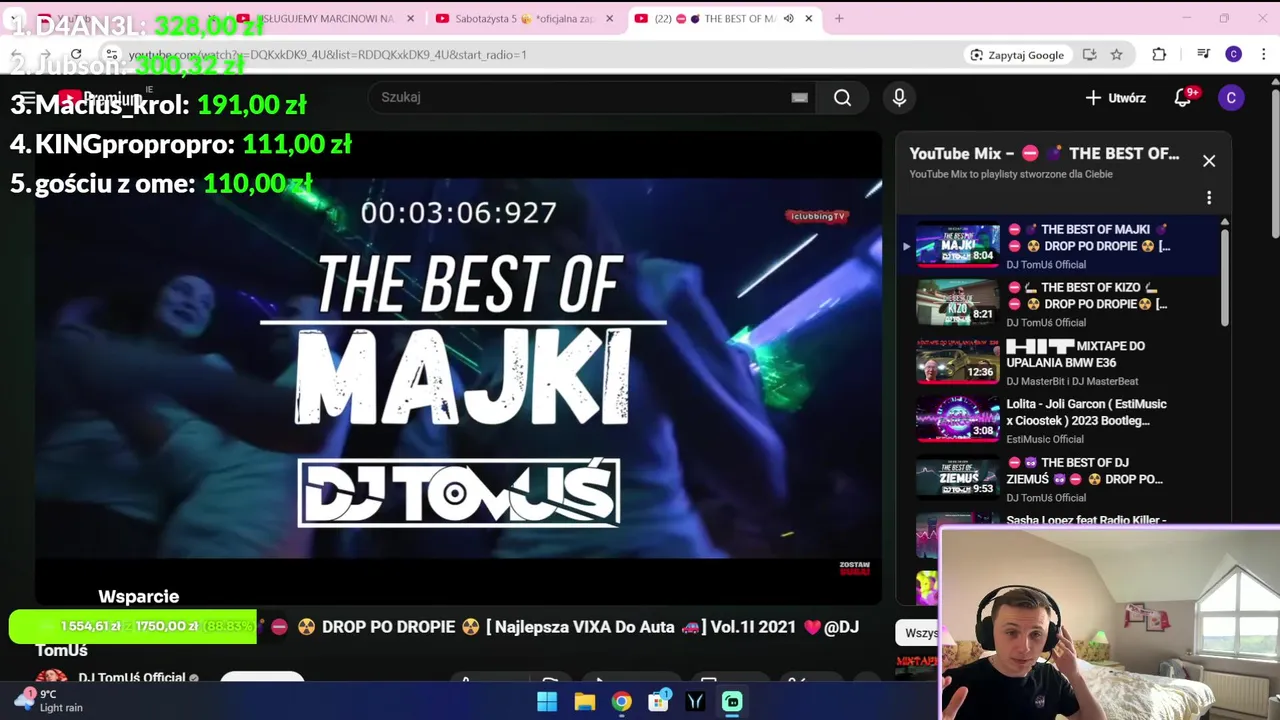This screenshot has height=720, width=1280.
Task: Reload the current page
Action: (x=76, y=54)
